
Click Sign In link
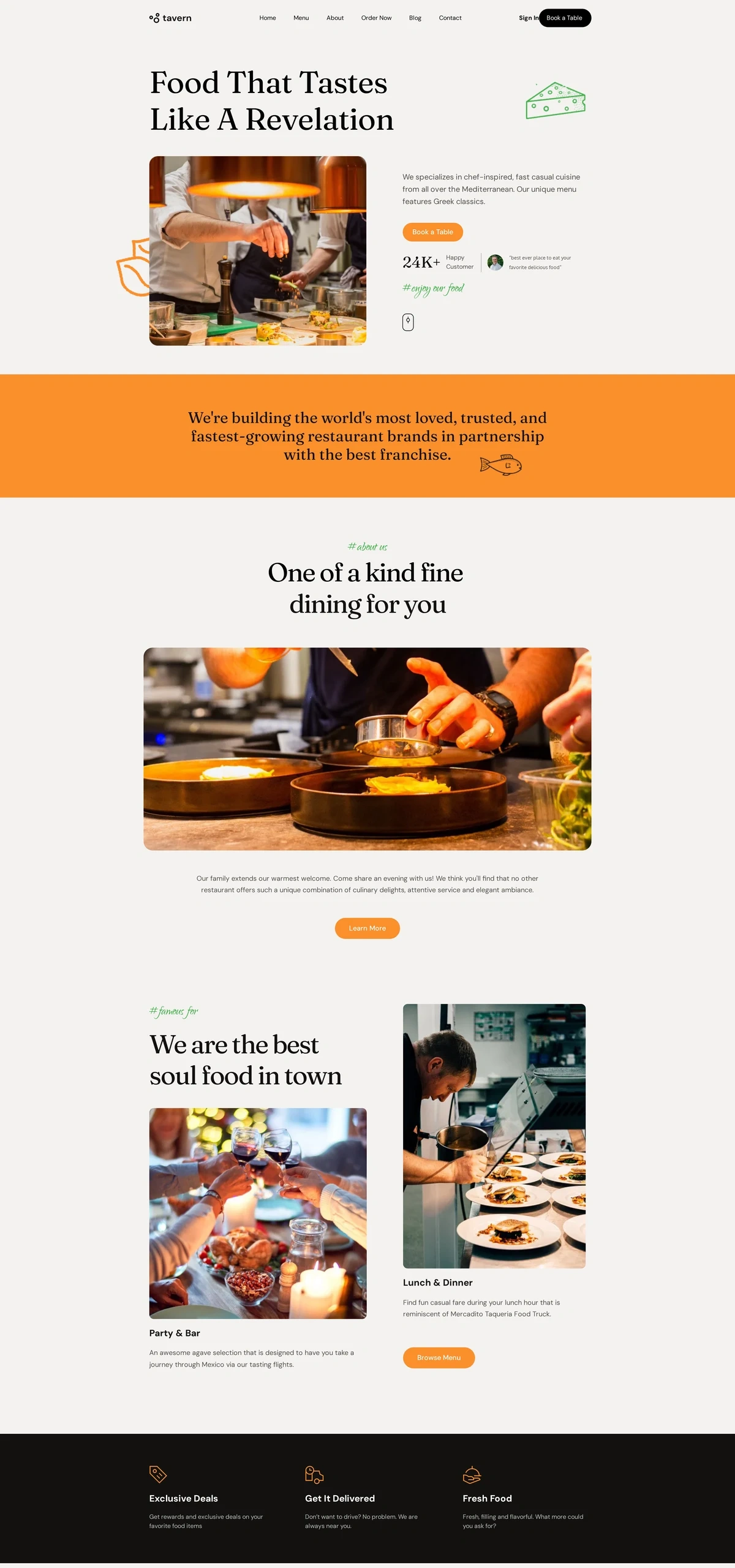coord(529,18)
